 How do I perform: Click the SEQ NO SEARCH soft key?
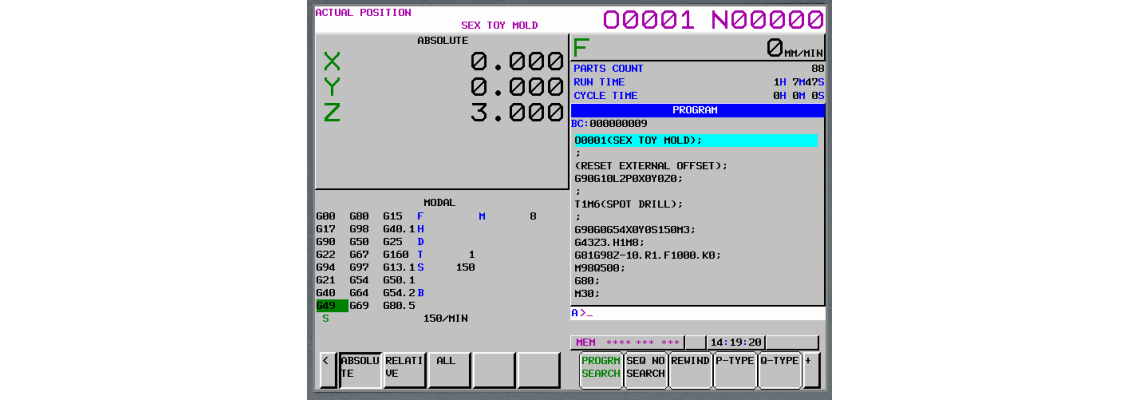[x=646, y=370]
